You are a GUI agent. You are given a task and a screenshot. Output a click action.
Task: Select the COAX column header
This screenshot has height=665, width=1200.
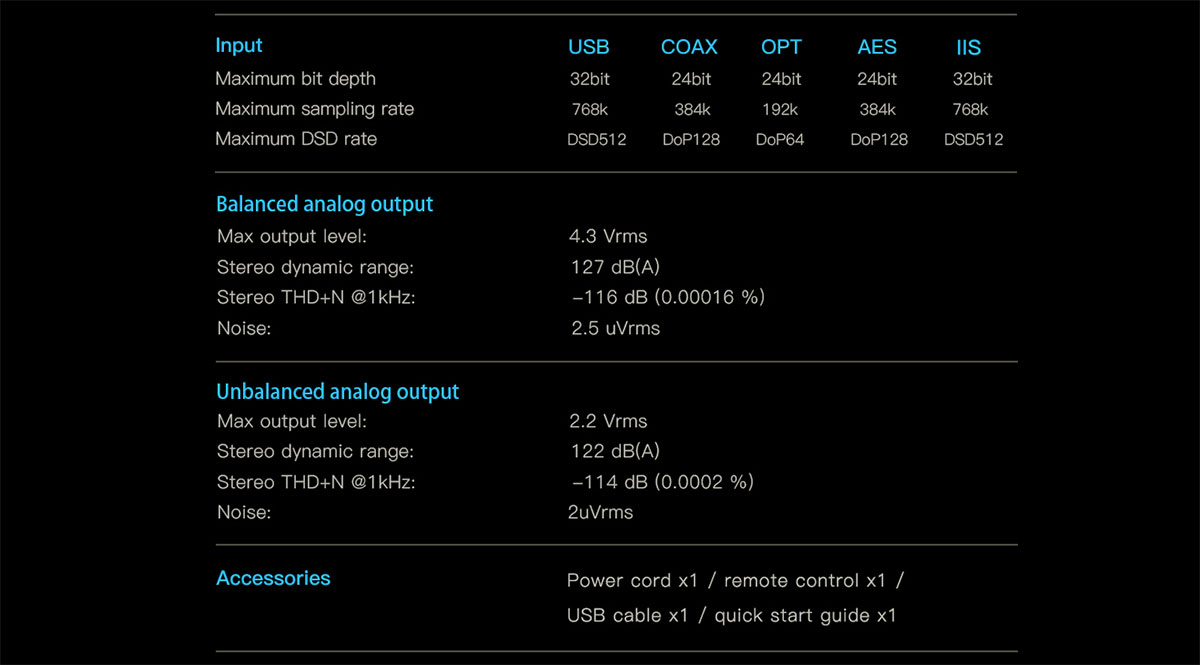pyautogui.click(x=691, y=47)
